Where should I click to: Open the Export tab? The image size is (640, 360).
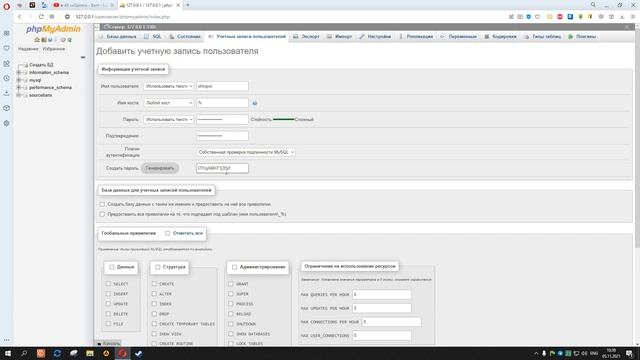coord(307,37)
